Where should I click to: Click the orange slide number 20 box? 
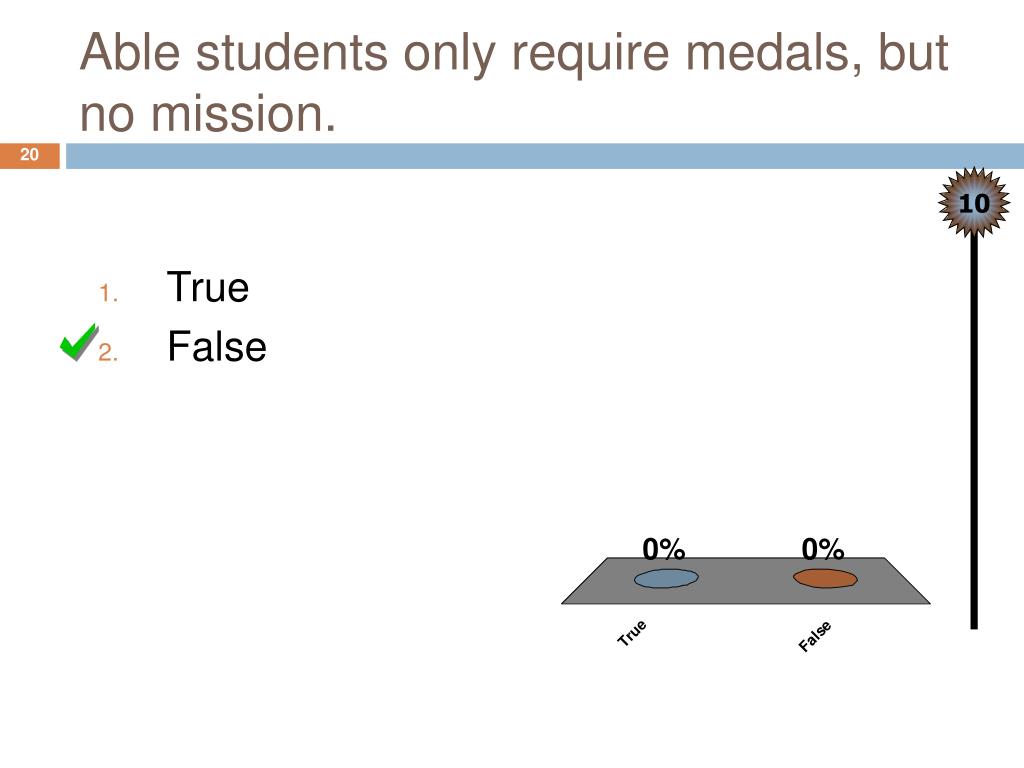tap(29, 155)
